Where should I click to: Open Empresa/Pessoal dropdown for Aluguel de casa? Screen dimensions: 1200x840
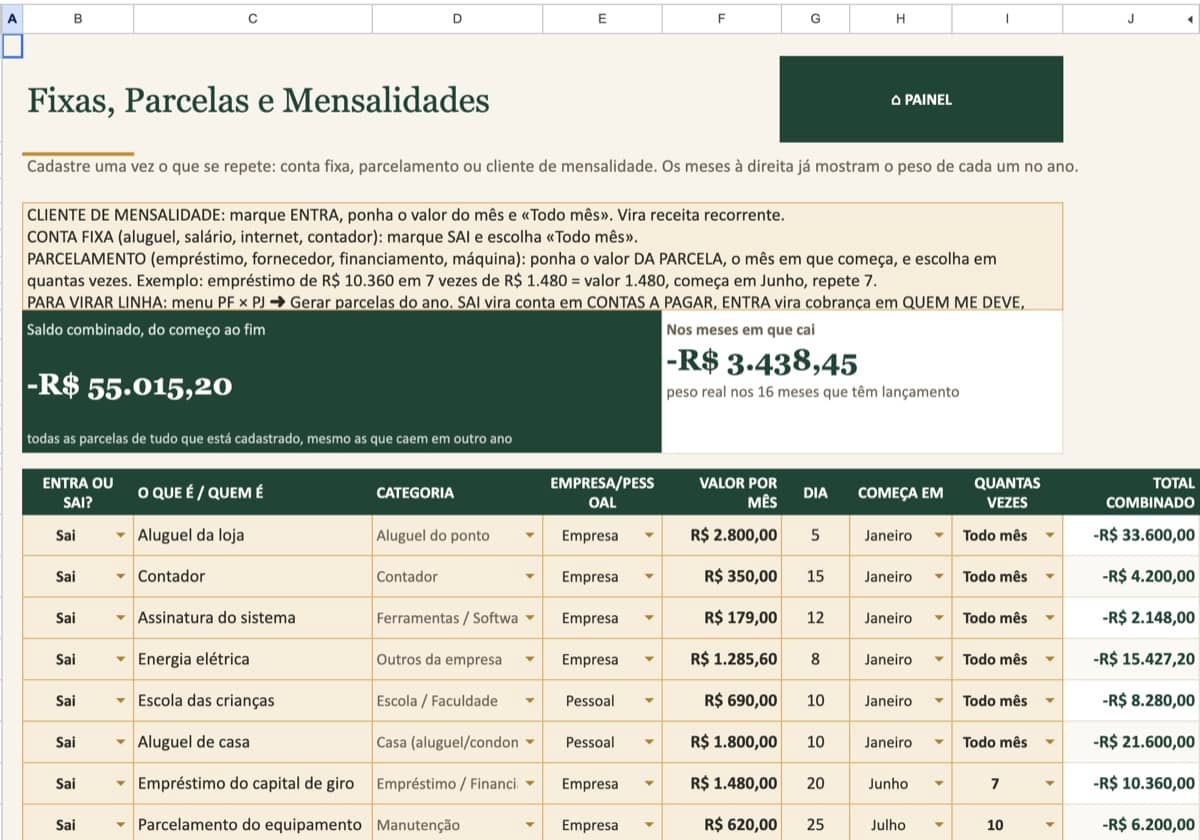pos(649,743)
